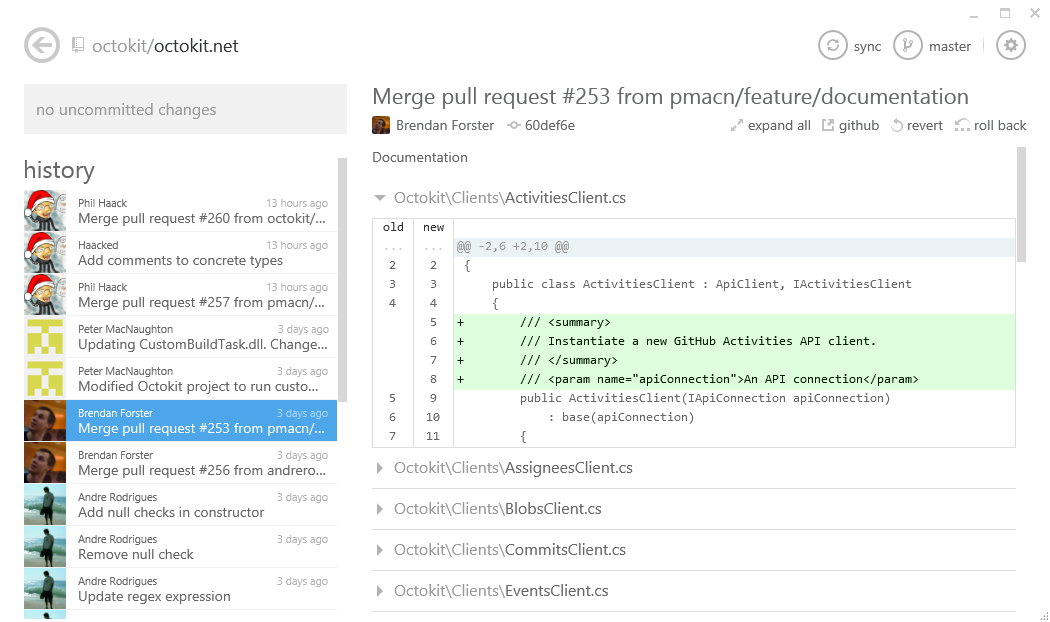The height and width of the screenshot is (622, 1050).
Task: Go back using the circular arrow button
Action: [x=42, y=46]
